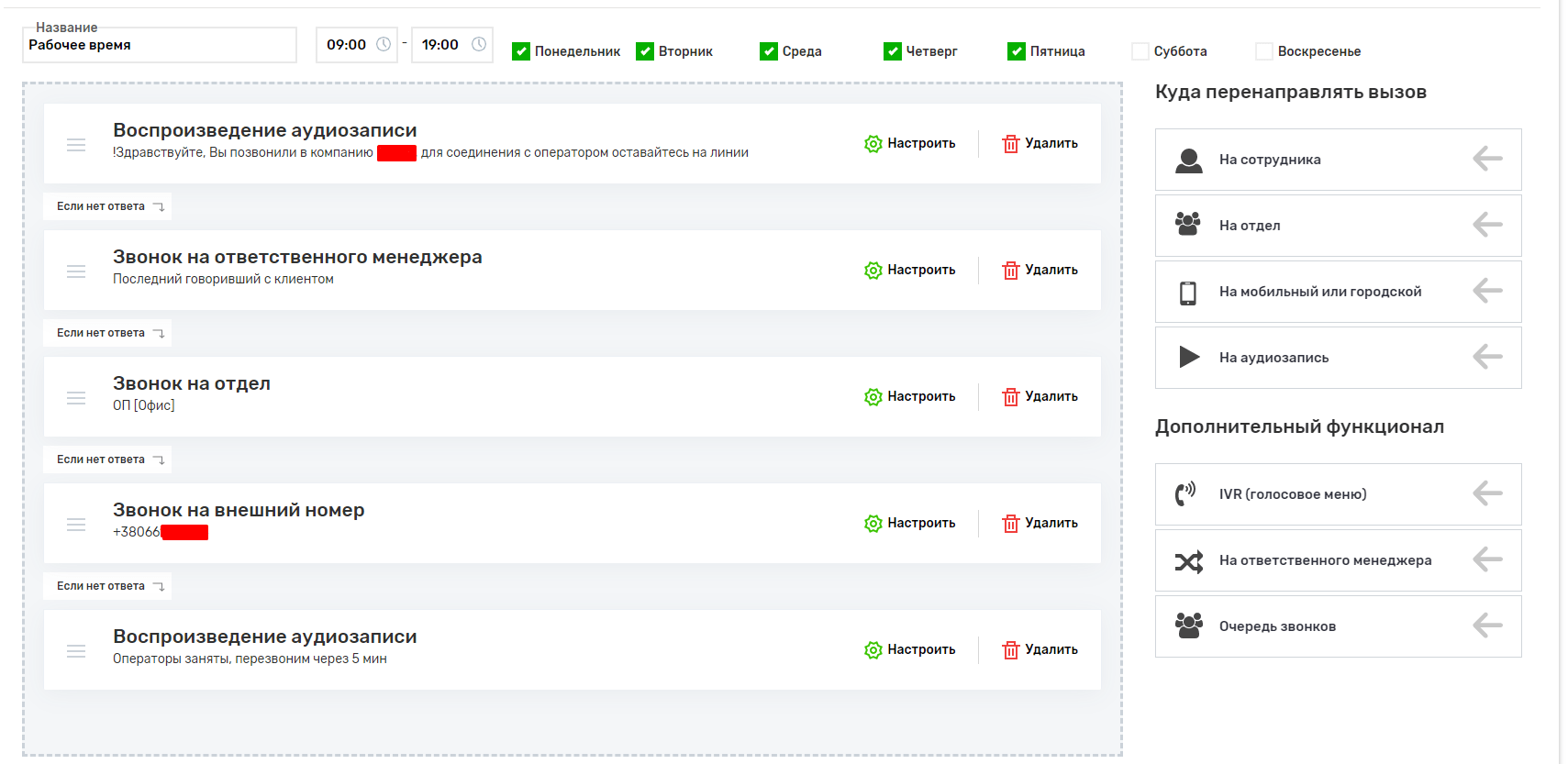Image resolution: width=1568 pixels, height=764 pixels.
Task: Click the phone icon for IVR (голосовое меню)
Action: (x=1186, y=494)
